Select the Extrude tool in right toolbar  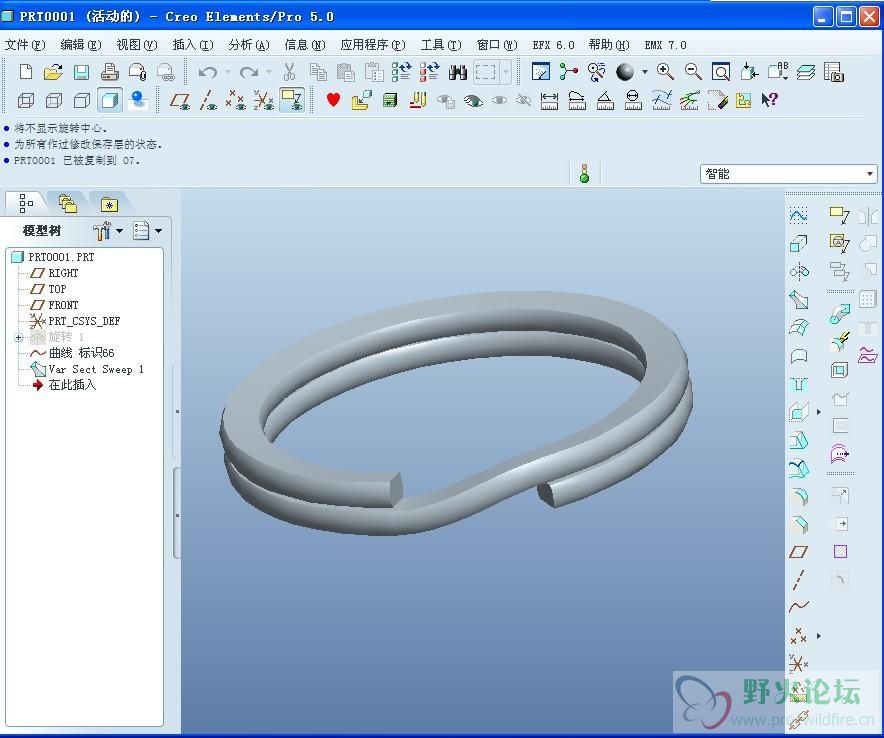tap(798, 244)
